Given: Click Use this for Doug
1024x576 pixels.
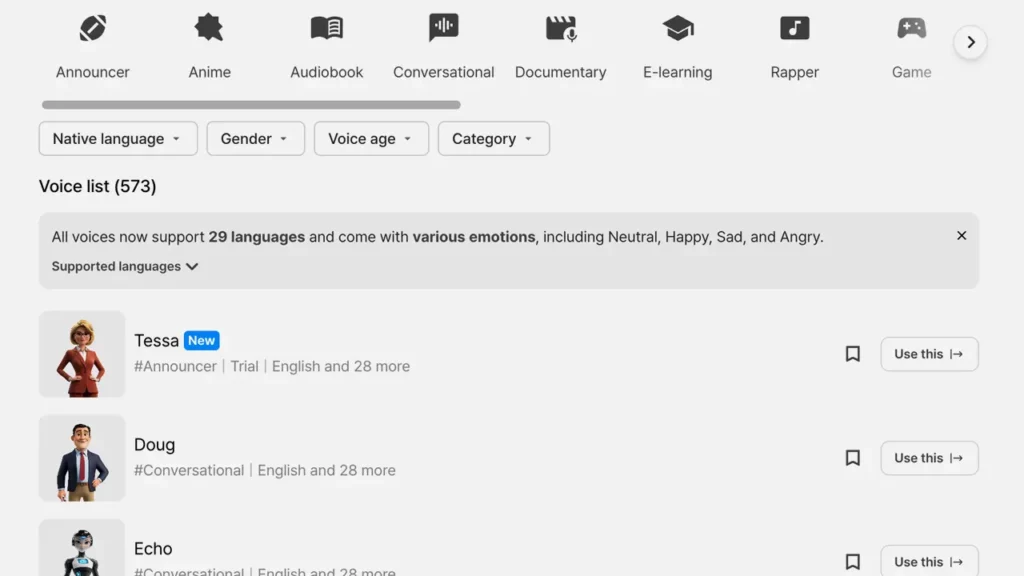Looking at the screenshot, I should [929, 458].
